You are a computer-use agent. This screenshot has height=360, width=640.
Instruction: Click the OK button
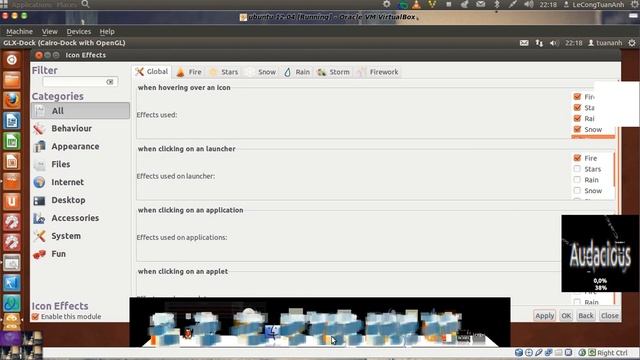[x=566, y=316]
